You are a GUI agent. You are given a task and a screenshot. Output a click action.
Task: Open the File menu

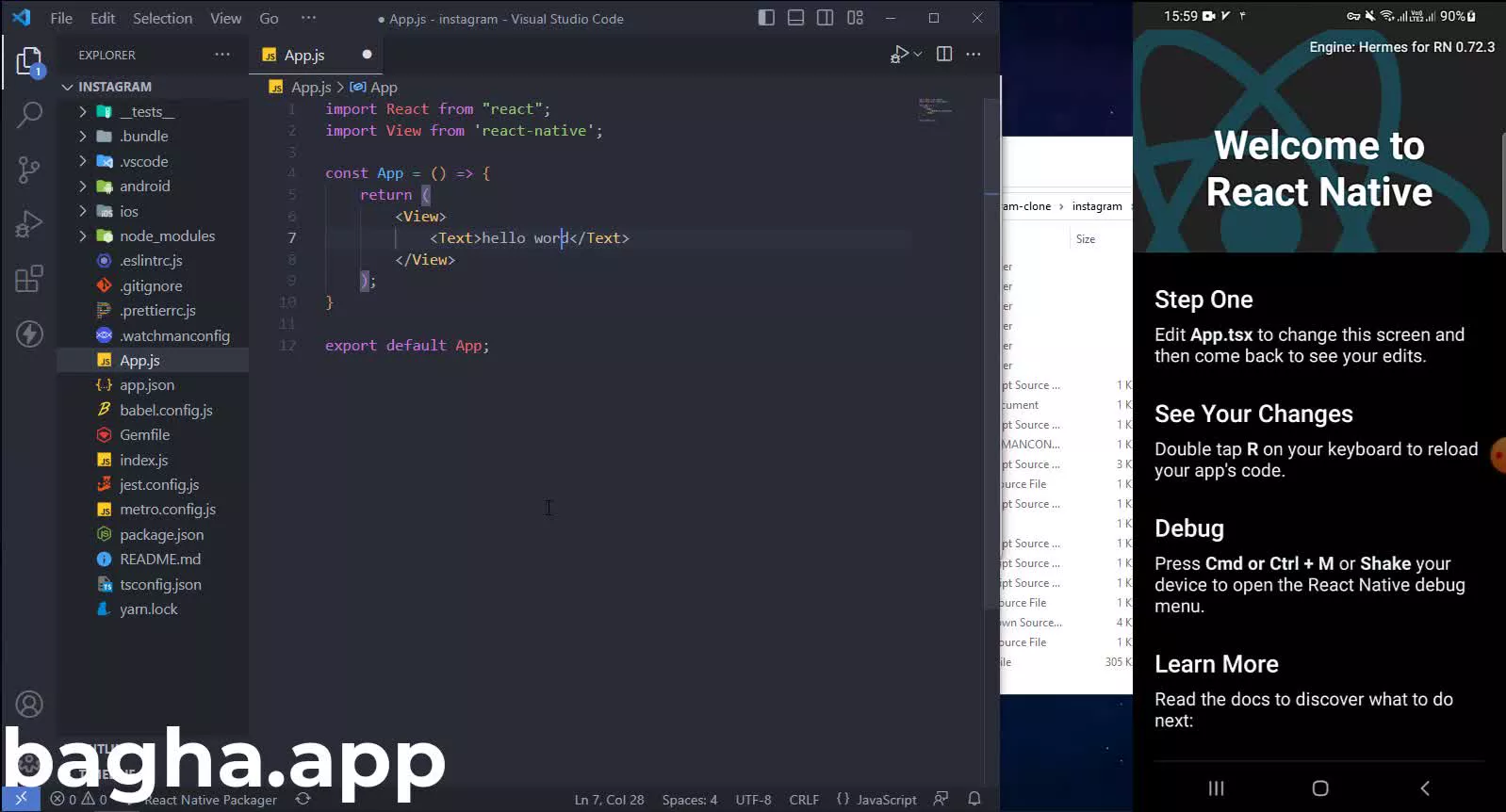(x=61, y=18)
